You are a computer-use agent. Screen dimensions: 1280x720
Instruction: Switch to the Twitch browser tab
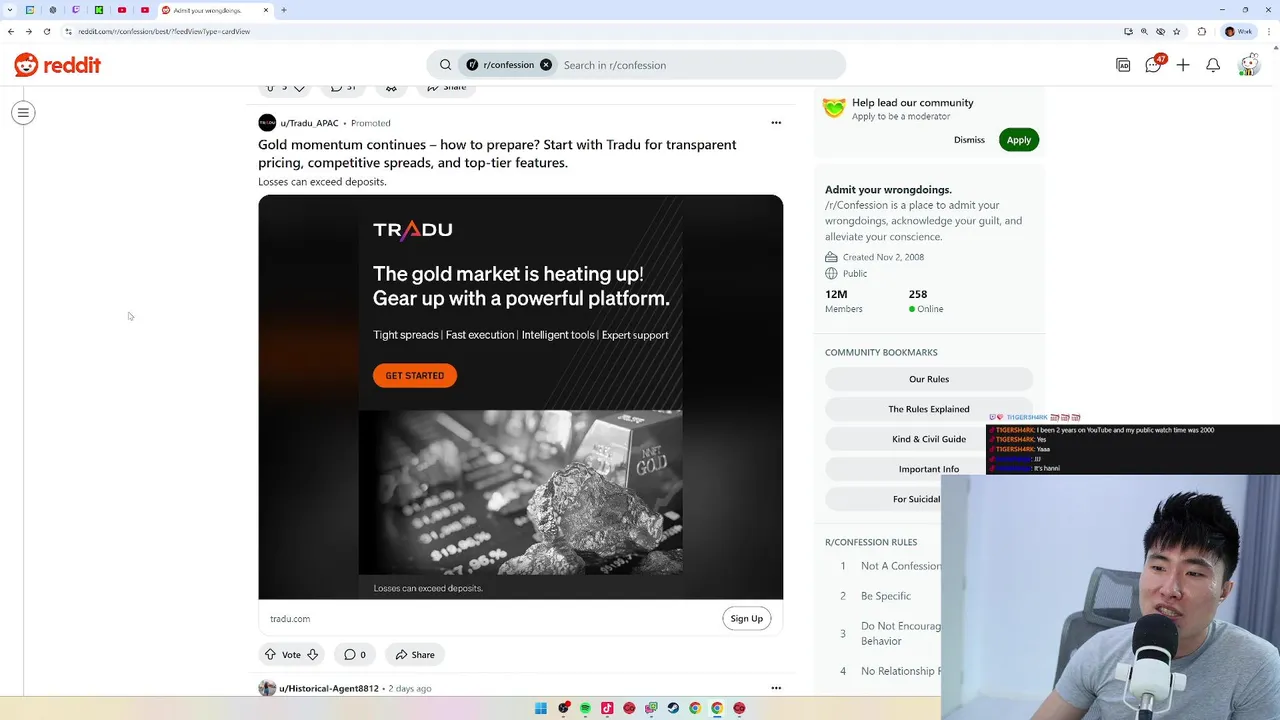pos(75,10)
